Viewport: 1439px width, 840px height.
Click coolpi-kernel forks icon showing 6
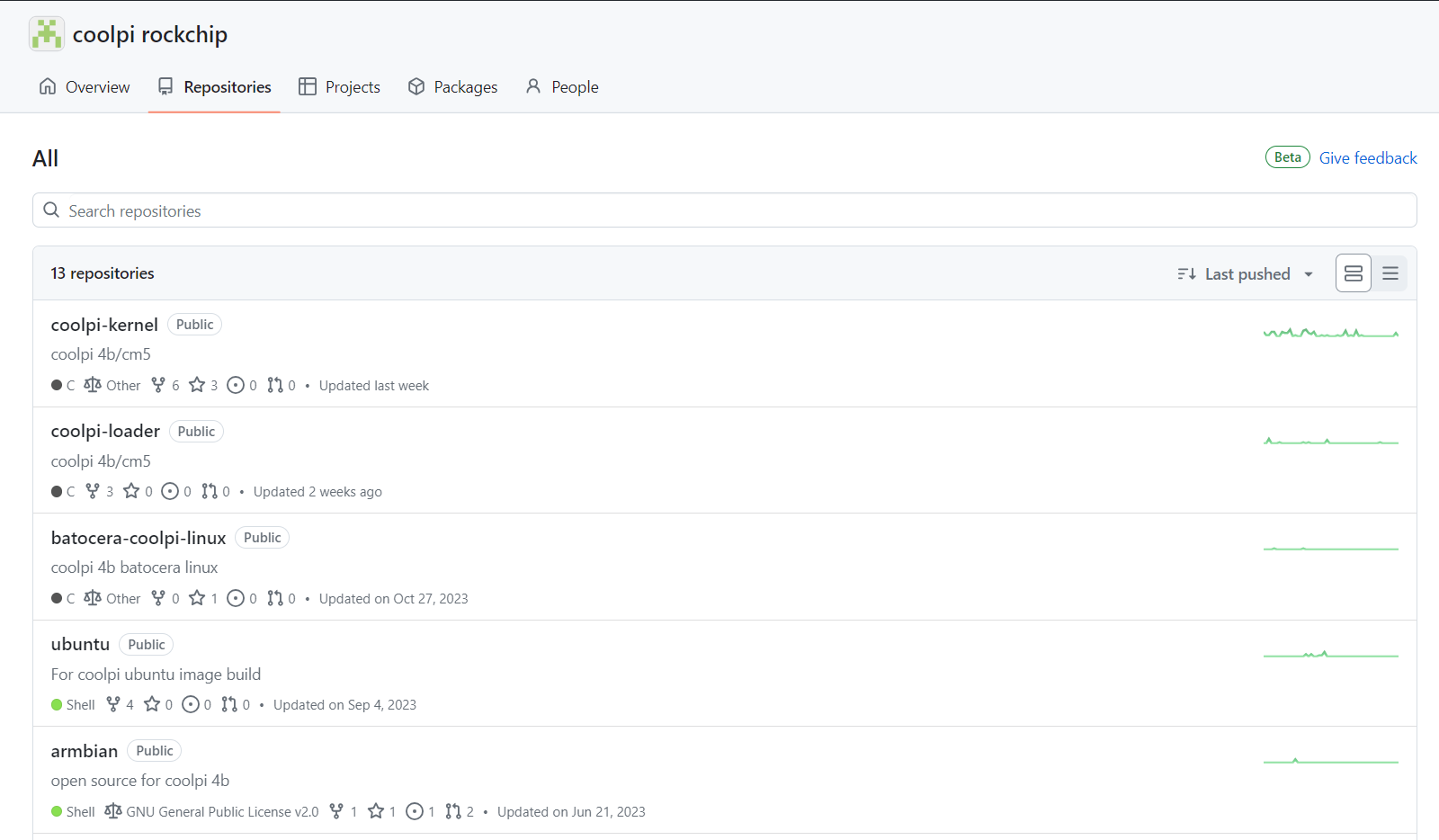(158, 385)
